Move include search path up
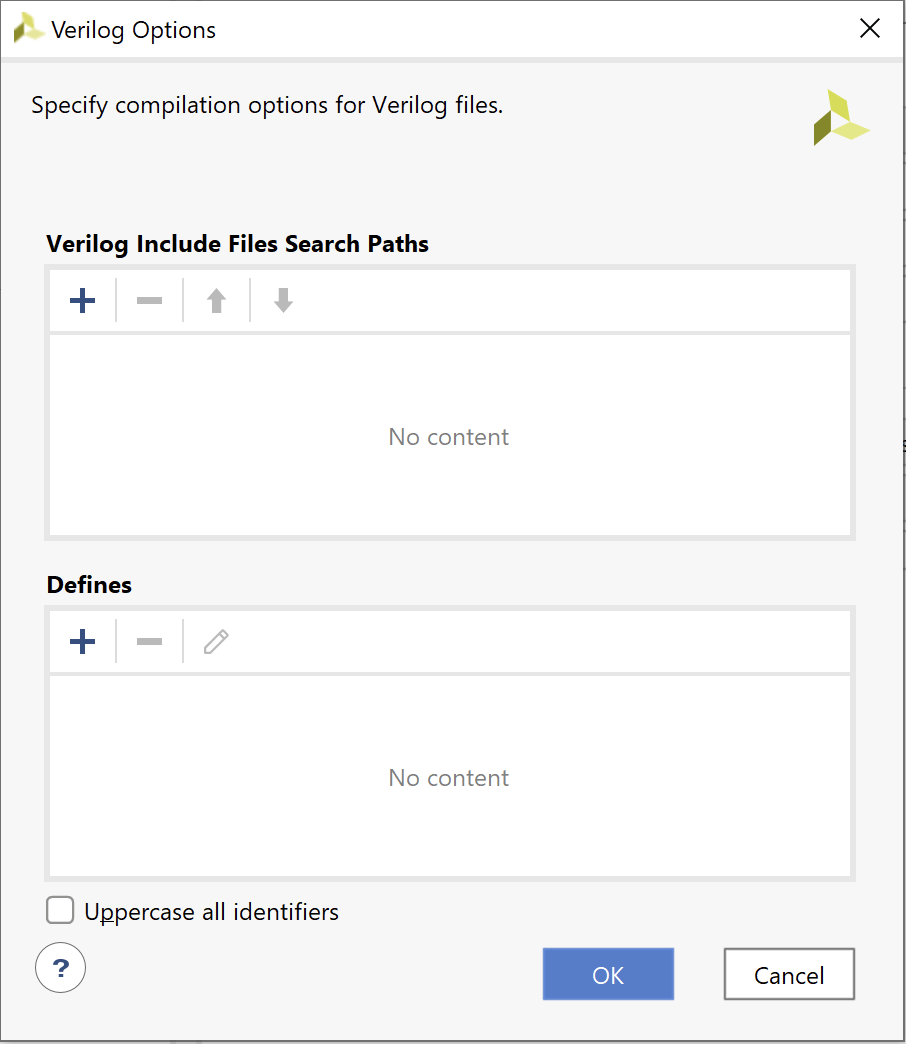 (216, 301)
